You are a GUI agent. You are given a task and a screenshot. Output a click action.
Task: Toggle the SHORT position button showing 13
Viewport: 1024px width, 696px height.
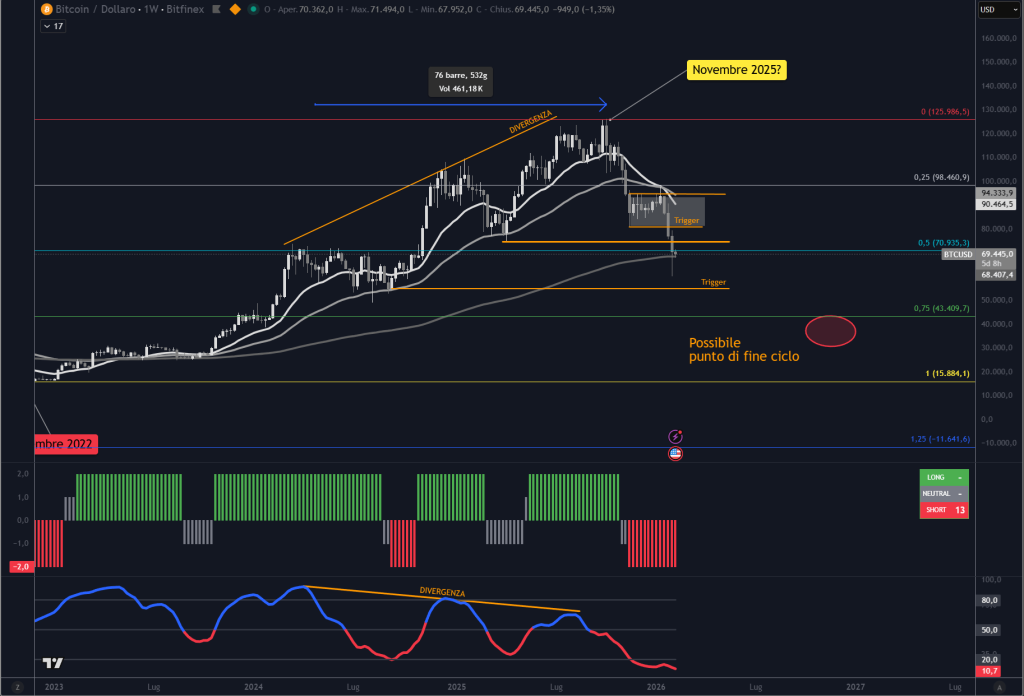click(x=943, y=509)
